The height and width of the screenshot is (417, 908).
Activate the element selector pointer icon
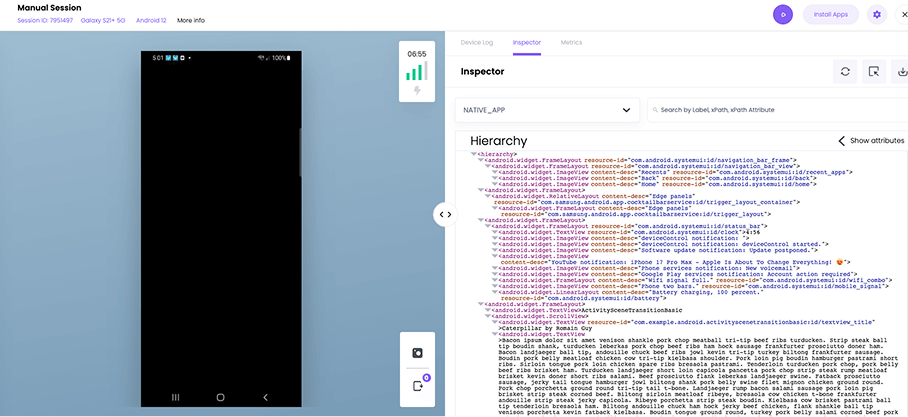pos(873,72)
